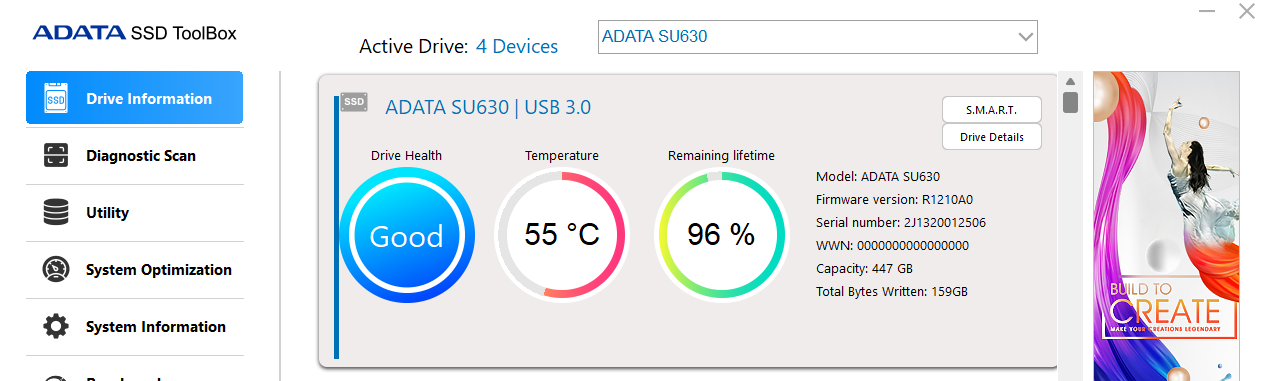Click the ADATA SSD ToolBox logo
Image resolution: width=1262 pixels, height=381 pixels.
tap(135, 33)
